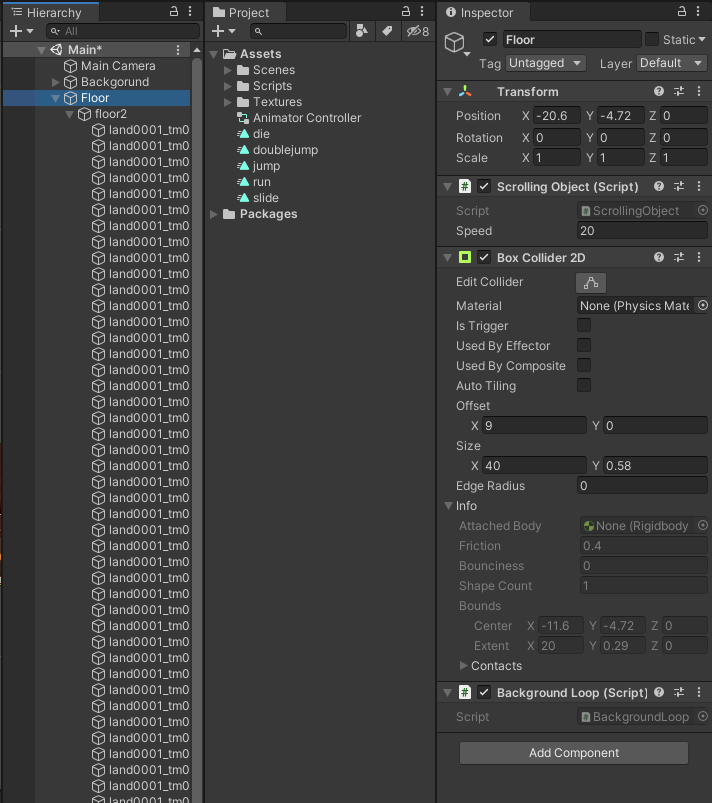The height and width of the screenshot is (803, 712).
Task: Disable Background Loop script checkbox
Action: pos(484,692)
